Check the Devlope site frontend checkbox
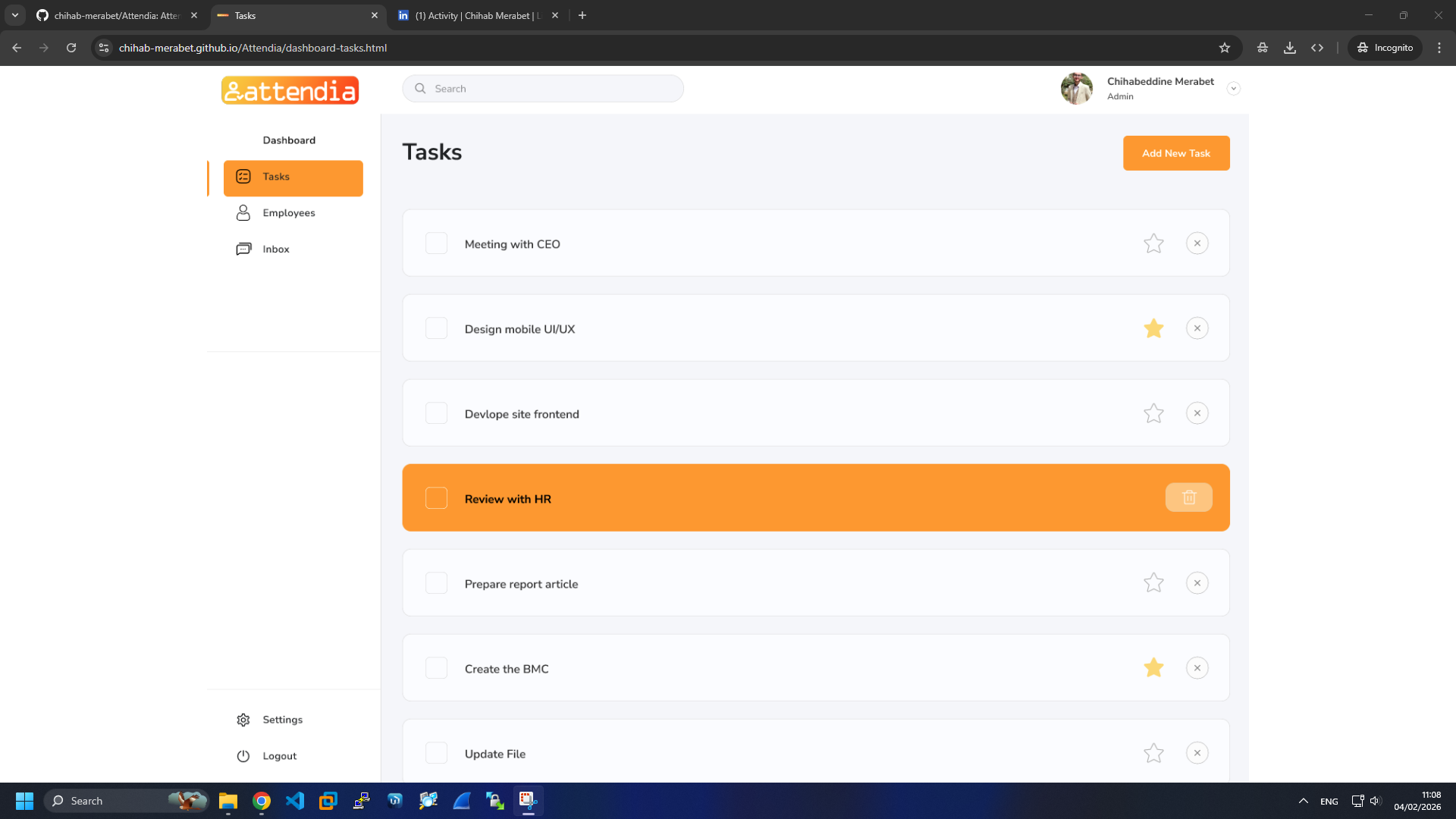Screen dimensions: 1456x819 tap(436, 413)
